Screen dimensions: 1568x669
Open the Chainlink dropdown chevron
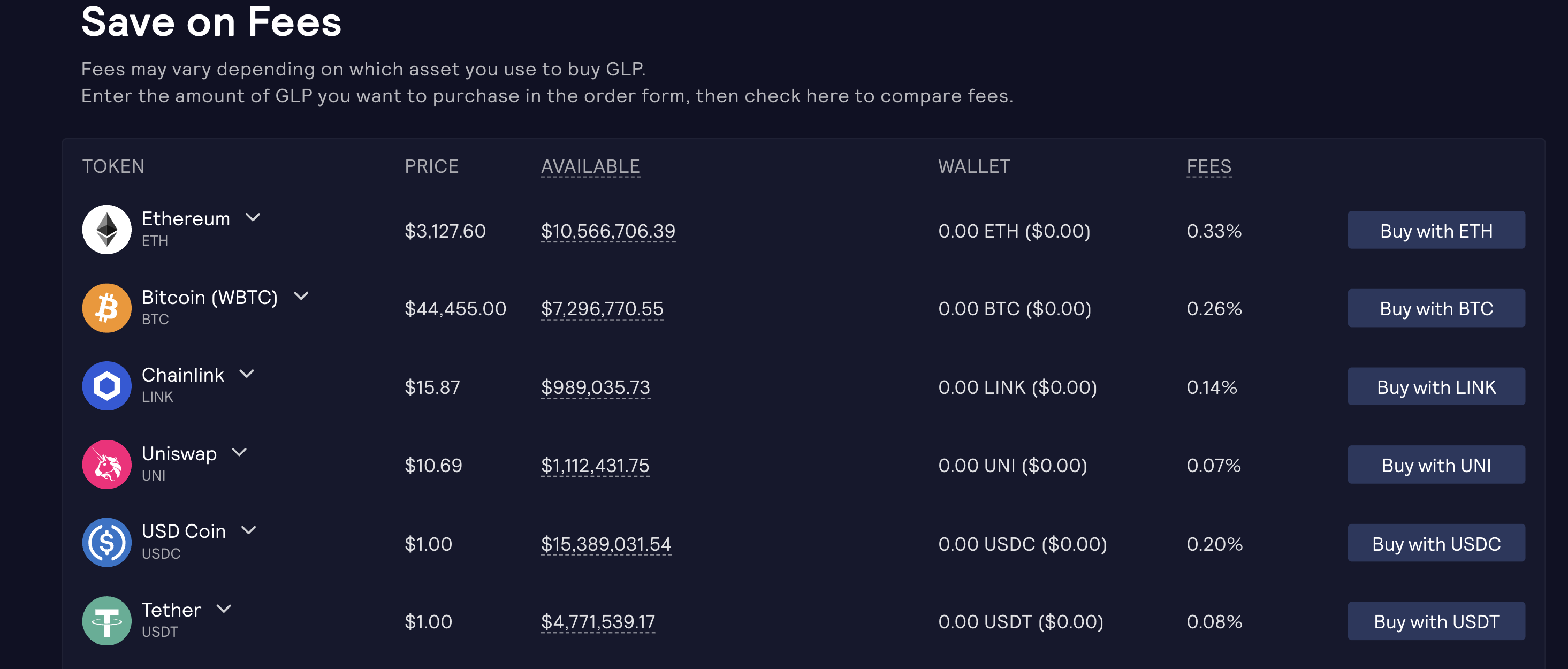(x=247, y=374)
